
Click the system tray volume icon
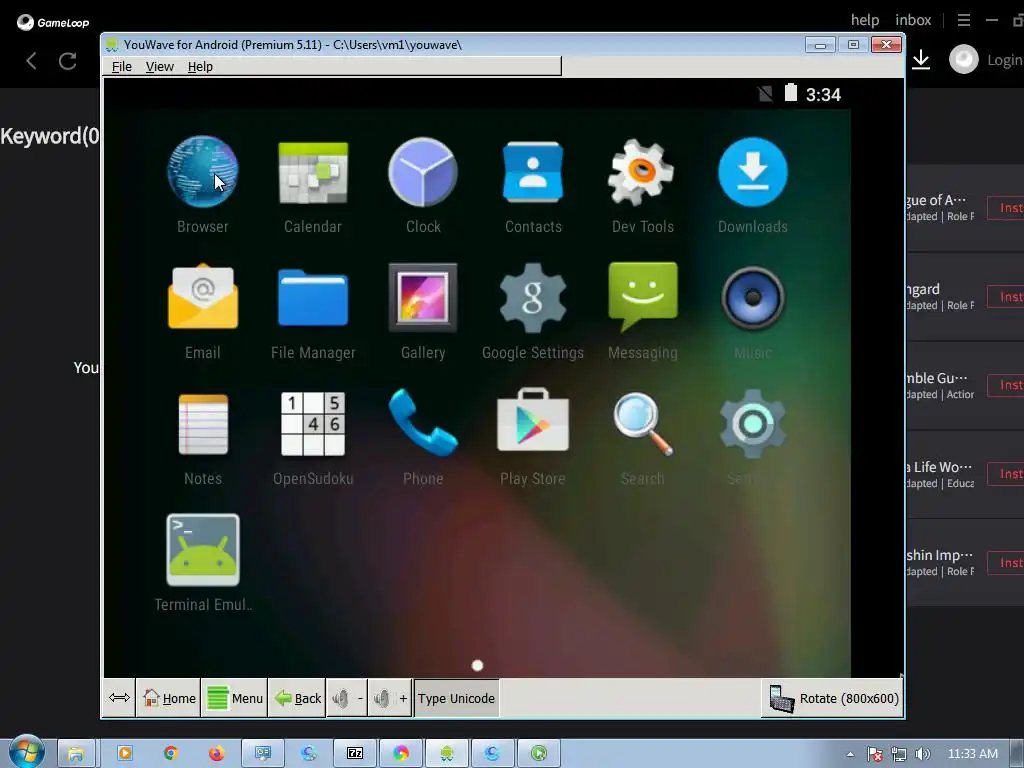pos(922,754)
